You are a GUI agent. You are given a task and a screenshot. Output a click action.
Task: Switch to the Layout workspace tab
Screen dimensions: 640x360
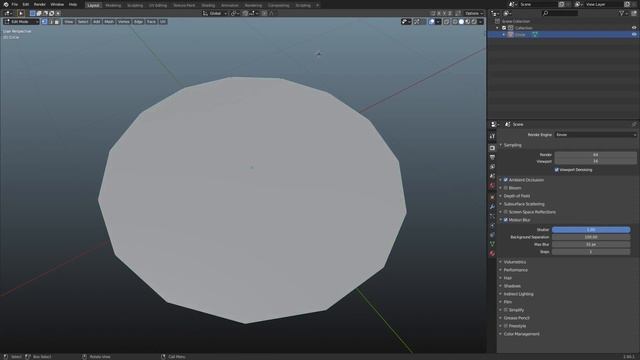click(x=93, y=5)
